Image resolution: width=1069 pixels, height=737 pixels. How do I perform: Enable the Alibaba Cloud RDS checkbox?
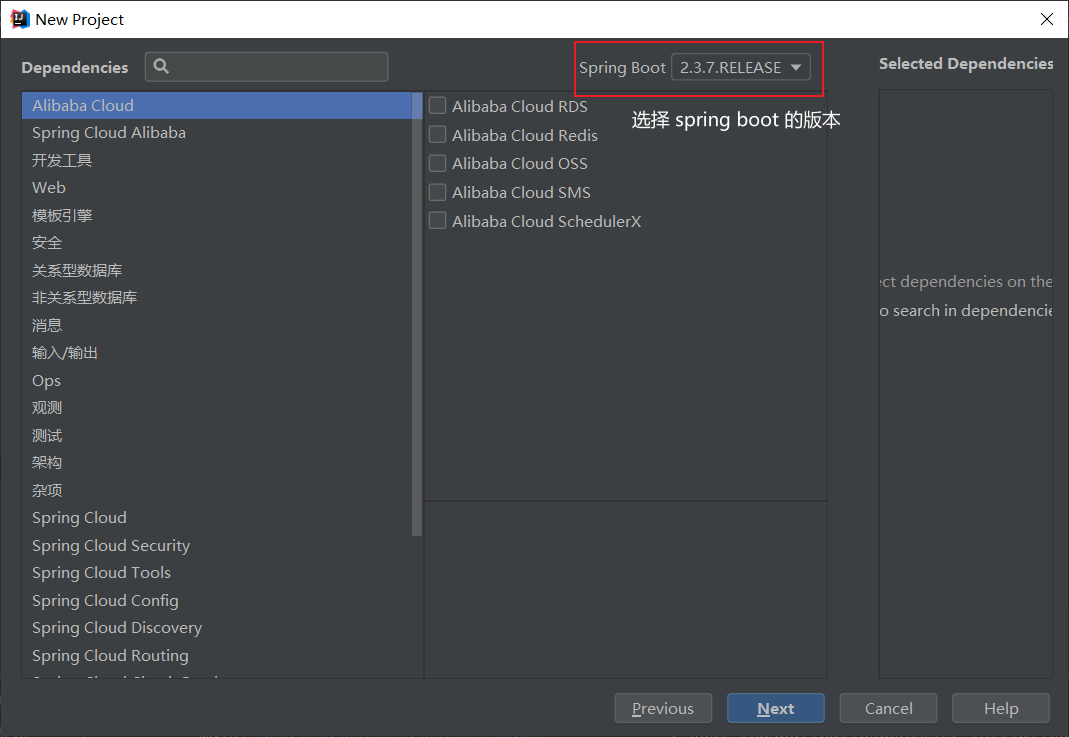pos(438,106)
